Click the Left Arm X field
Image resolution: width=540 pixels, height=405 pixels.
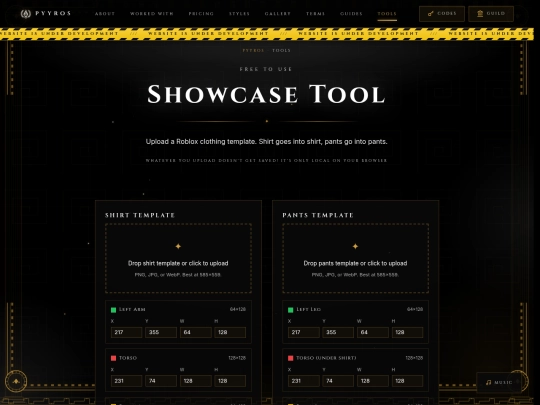coord(126,332)
